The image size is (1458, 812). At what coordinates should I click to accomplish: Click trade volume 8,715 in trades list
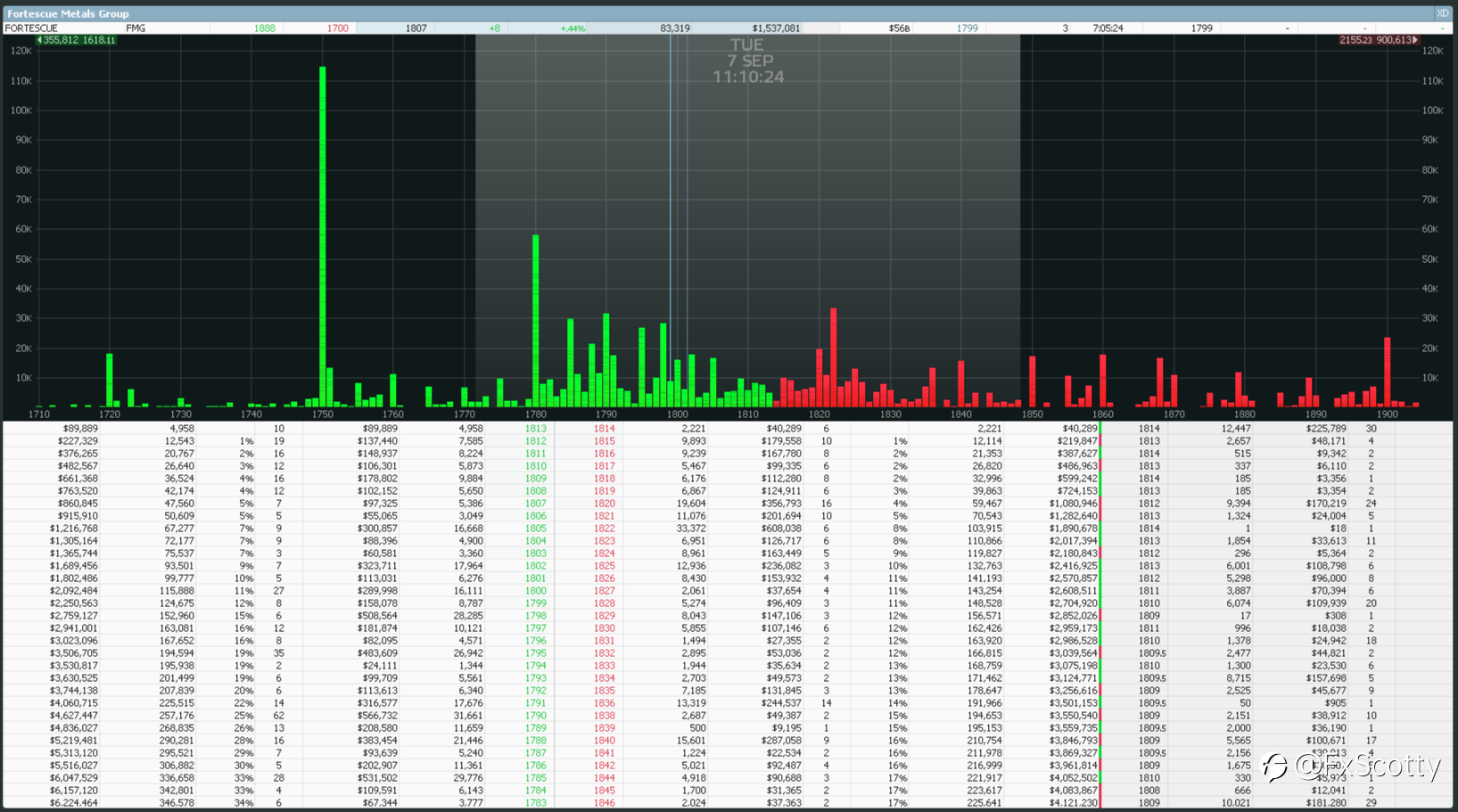1239,678
